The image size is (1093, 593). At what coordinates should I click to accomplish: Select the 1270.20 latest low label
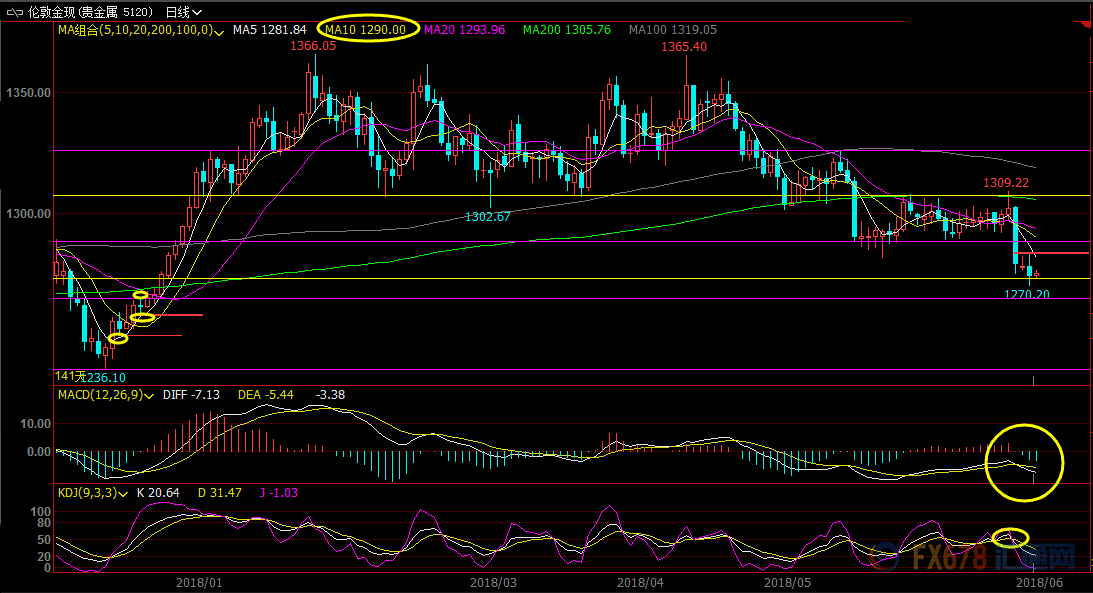(1026, 295)
